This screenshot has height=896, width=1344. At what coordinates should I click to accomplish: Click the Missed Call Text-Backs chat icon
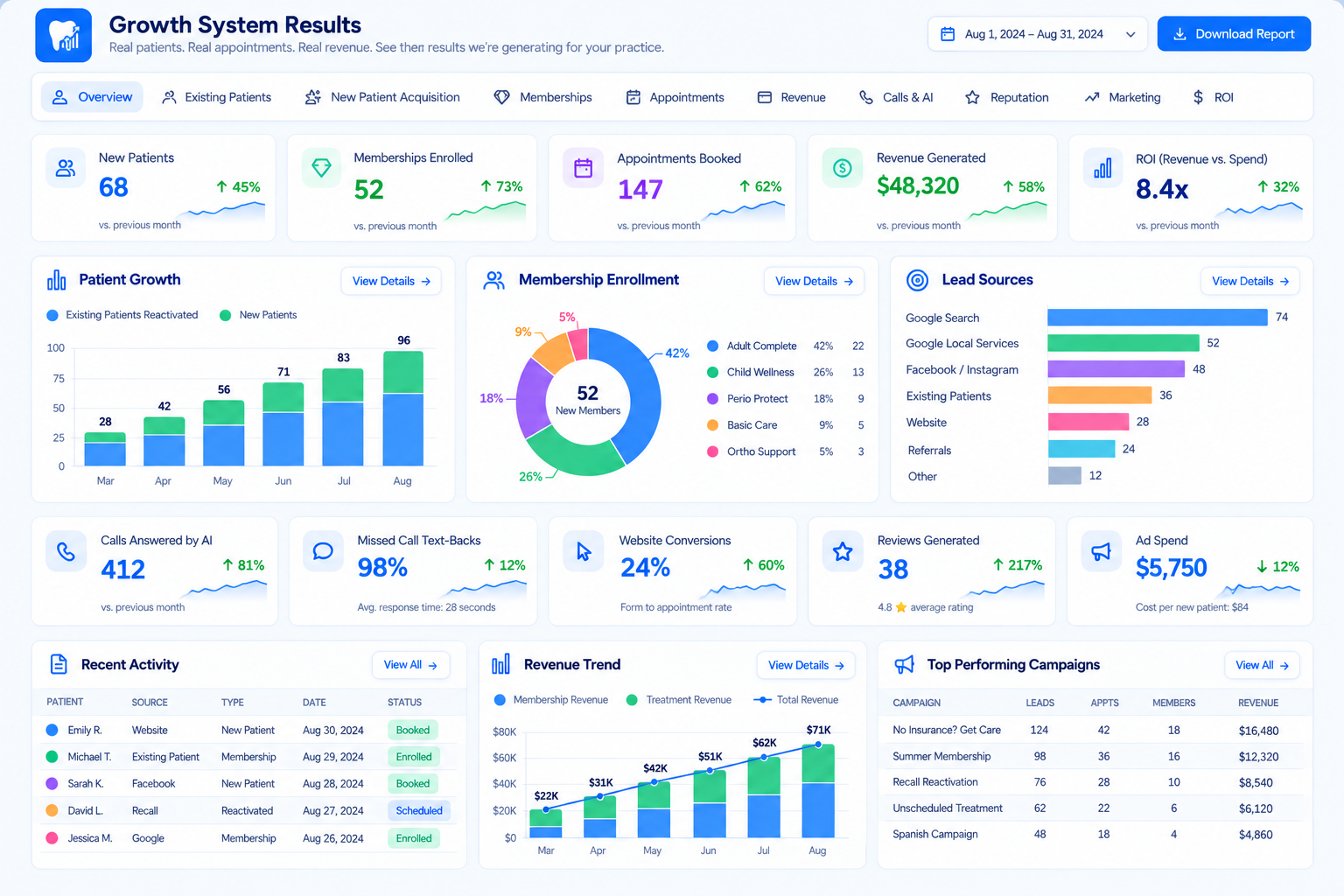(323, 551)
